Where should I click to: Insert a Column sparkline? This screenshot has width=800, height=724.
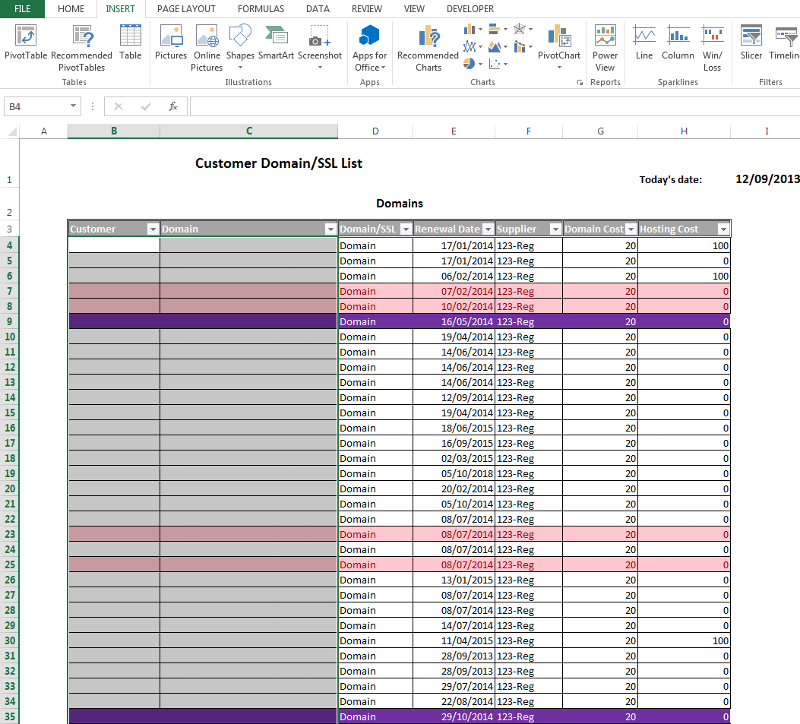(678, 43)
